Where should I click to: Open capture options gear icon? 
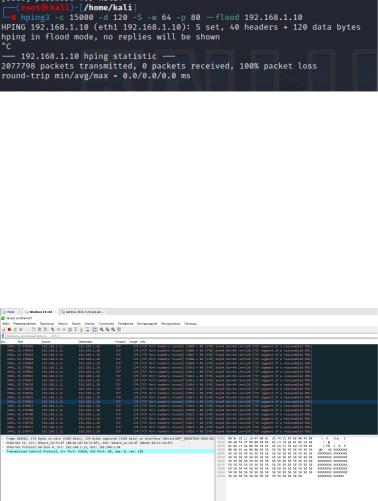point(21,329)
